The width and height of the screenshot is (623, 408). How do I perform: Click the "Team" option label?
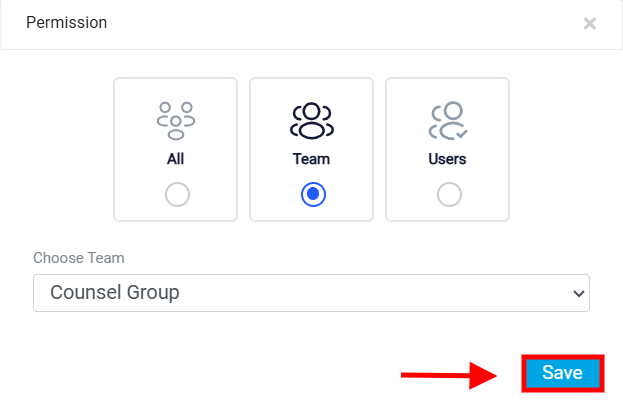[312, 159]
